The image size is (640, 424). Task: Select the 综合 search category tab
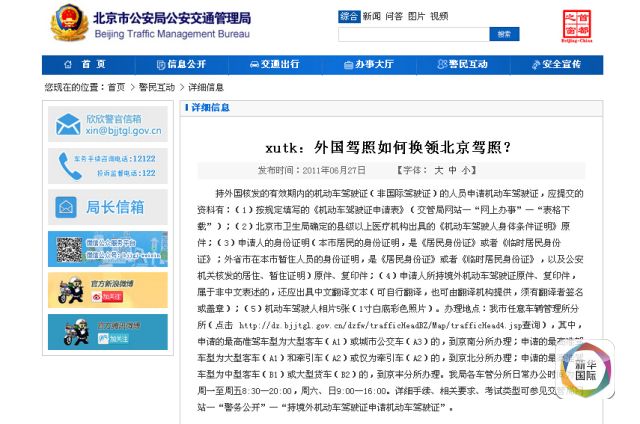pyautogui.click(x=348, y=16)
